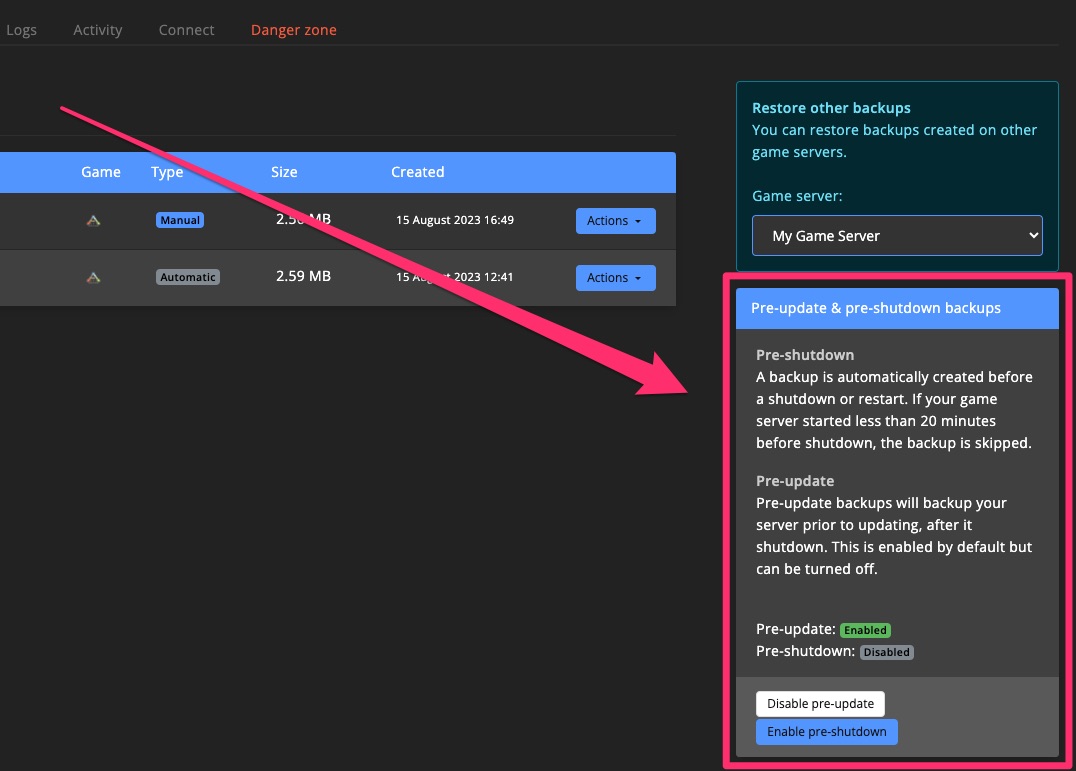Click the Enabled badge next to Pre-update

click(865, 630)
